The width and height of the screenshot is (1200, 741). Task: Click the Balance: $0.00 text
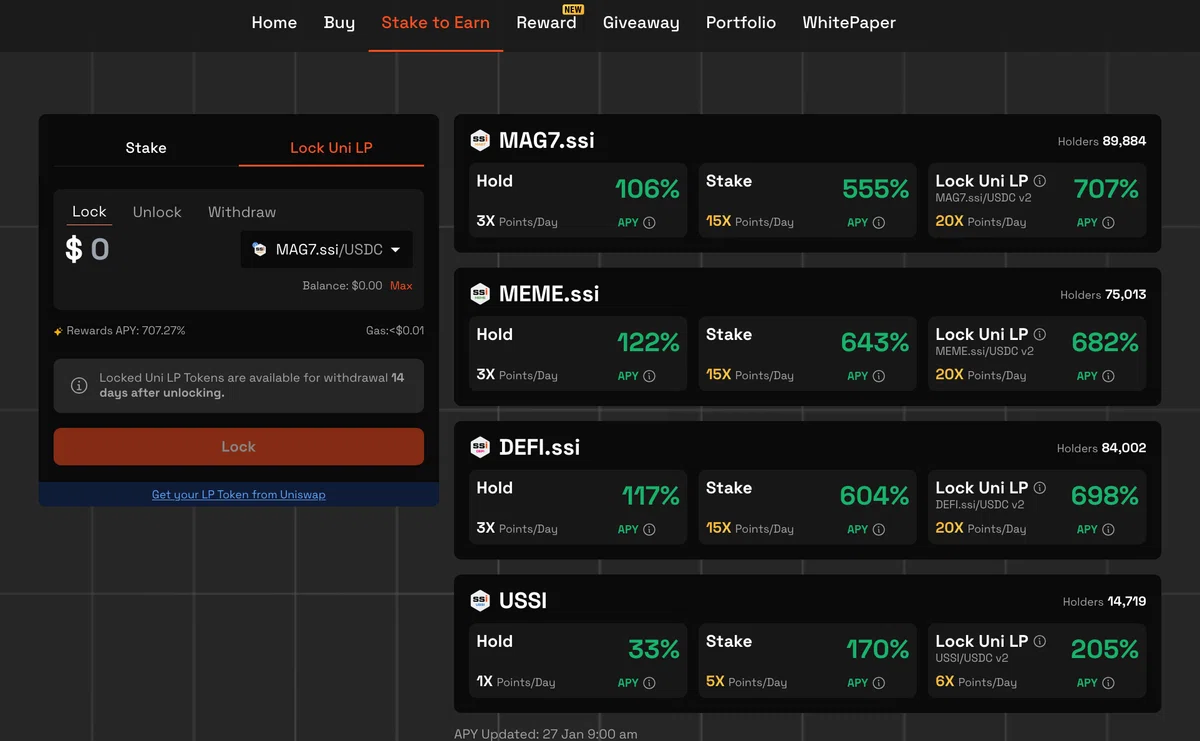click(x=342, y=286)
